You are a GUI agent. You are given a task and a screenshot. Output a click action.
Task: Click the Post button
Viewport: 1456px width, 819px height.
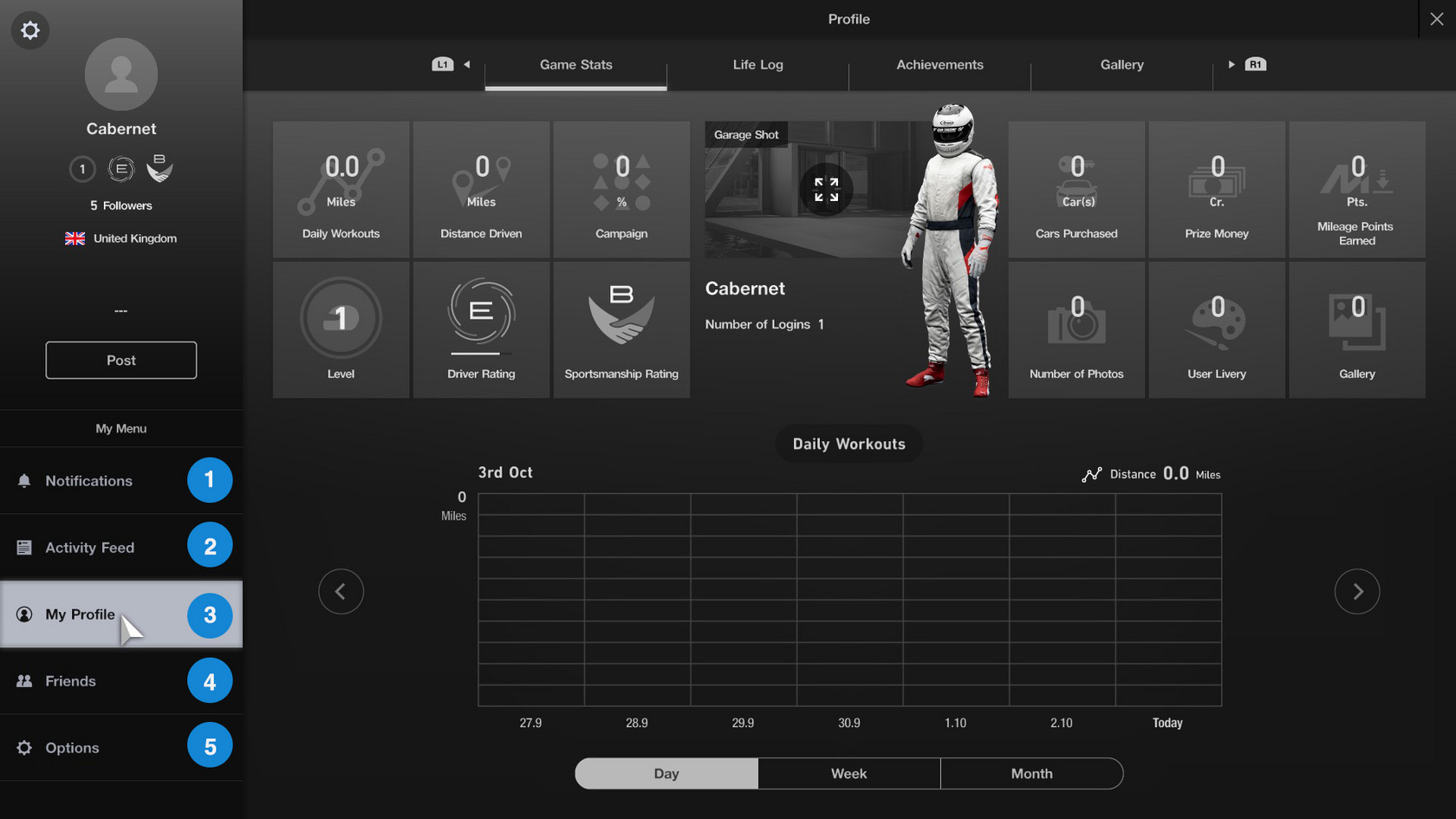point(120,360)
